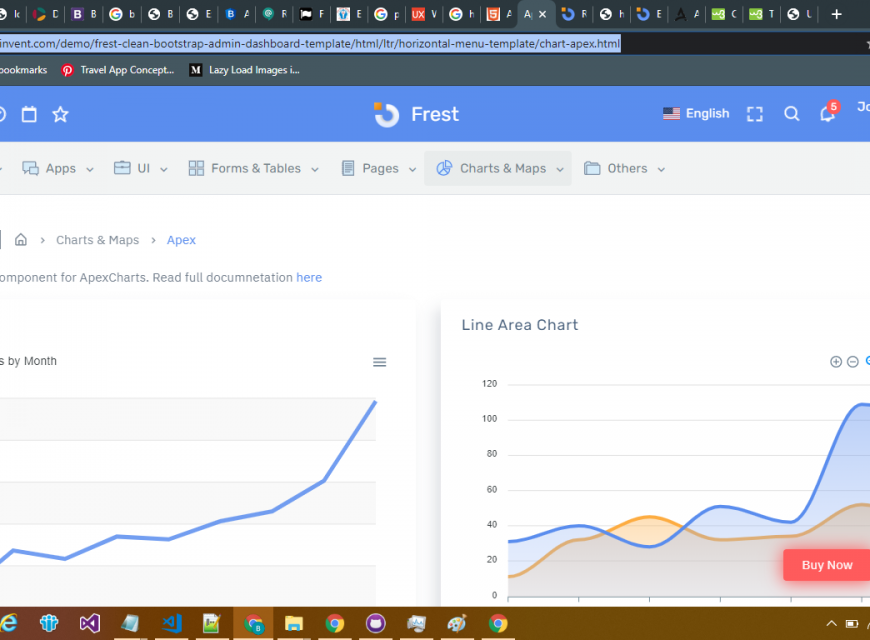Click the Frest logo

click(416, 114)
